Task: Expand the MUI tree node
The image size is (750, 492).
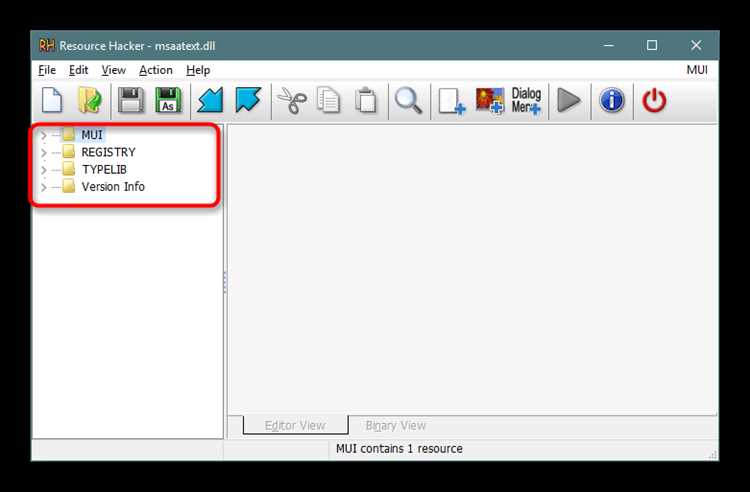Action: point(44,135)
